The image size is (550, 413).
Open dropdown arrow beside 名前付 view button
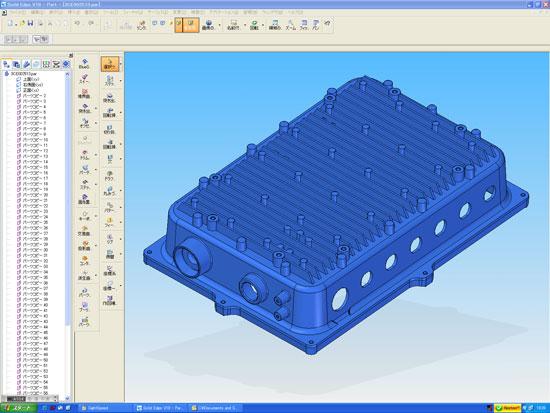[x=245, y=25]
